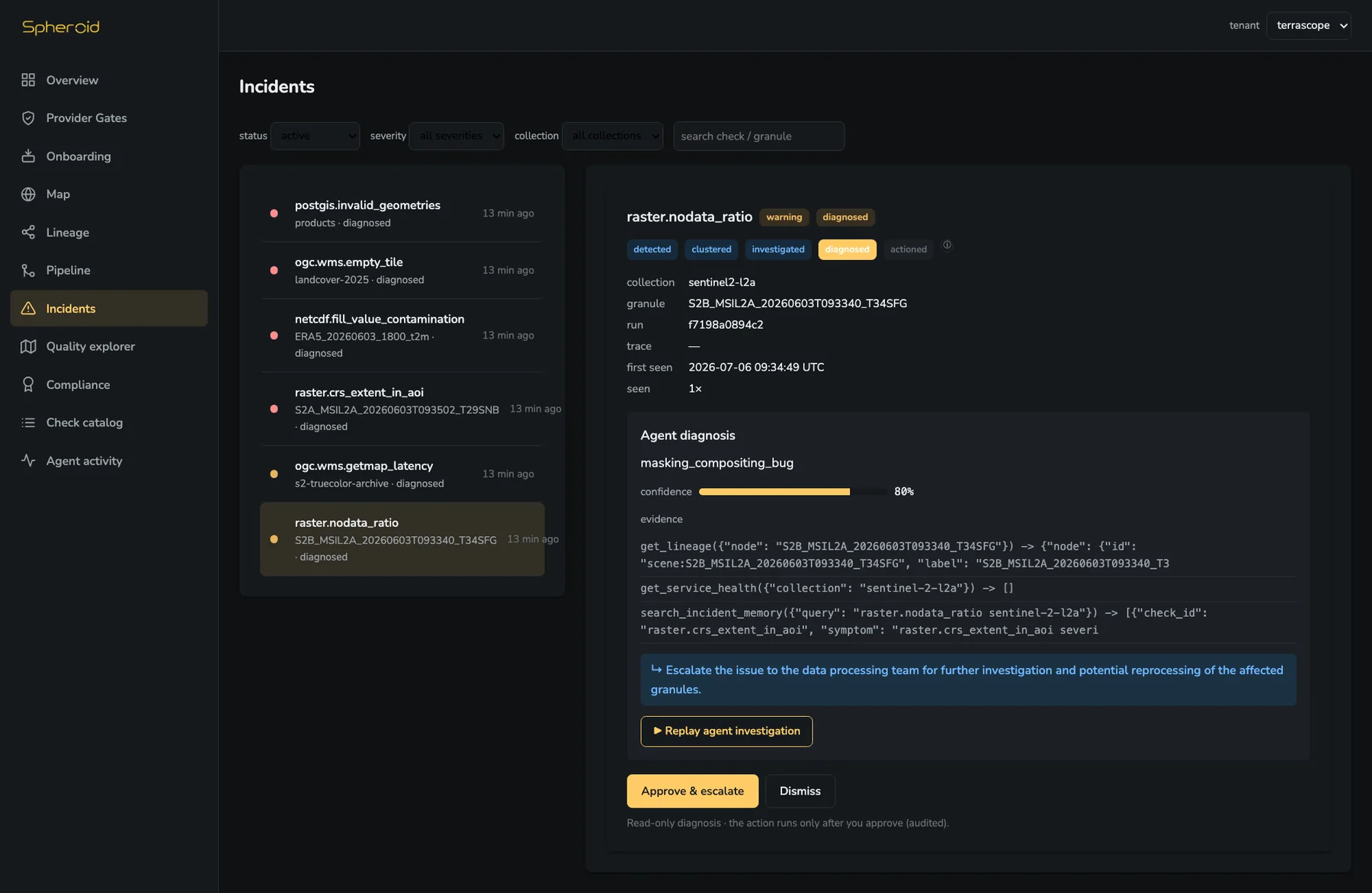Select the ogc.wms.empty_tile incident
This screenshot has height=893, width=1372.
tap(402, 271)
